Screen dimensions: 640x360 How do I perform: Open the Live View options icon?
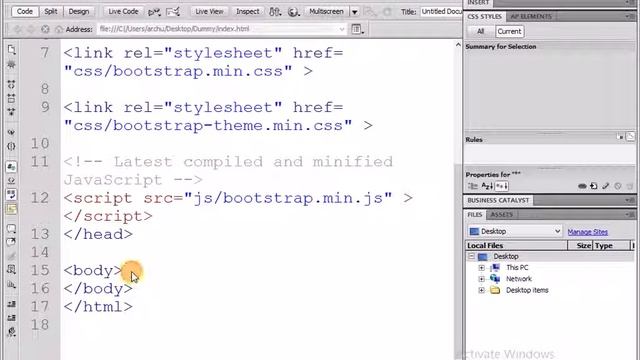pyautogui.click(x=357, y=29)
